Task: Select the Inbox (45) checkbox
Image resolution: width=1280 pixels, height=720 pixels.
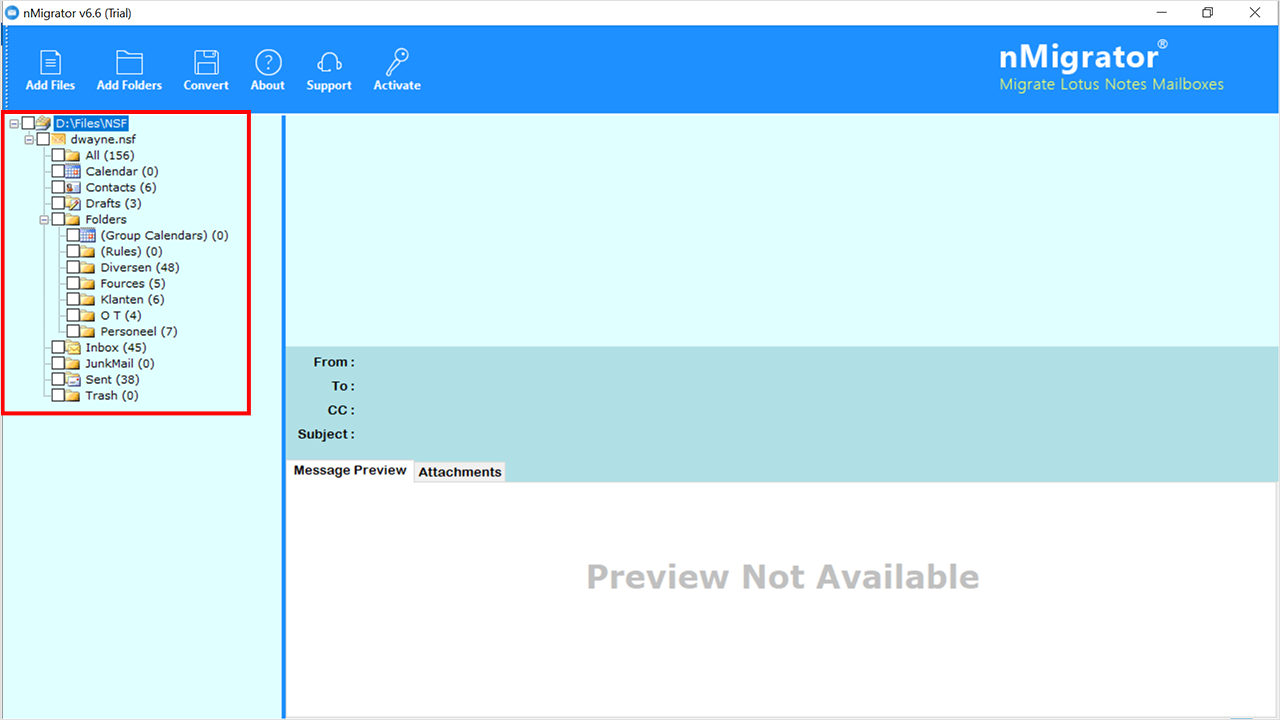Action: (58, 347)
